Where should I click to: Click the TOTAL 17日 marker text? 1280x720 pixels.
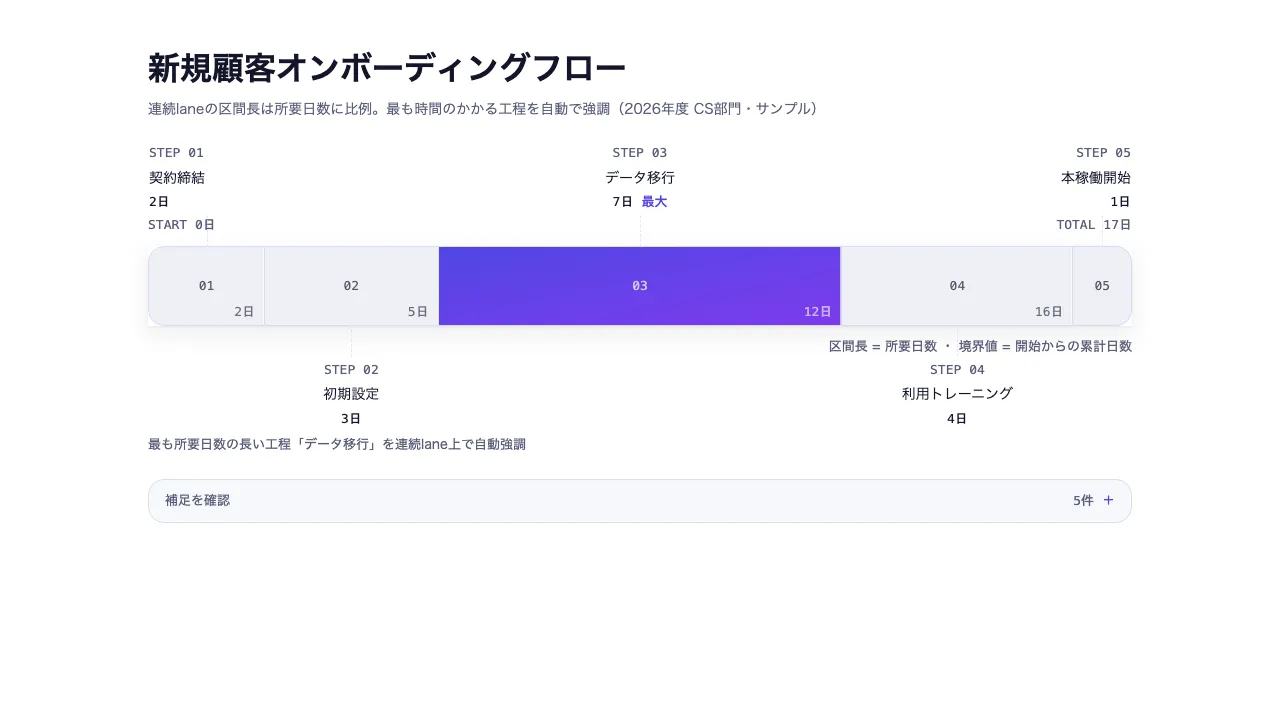[1094, 225]
